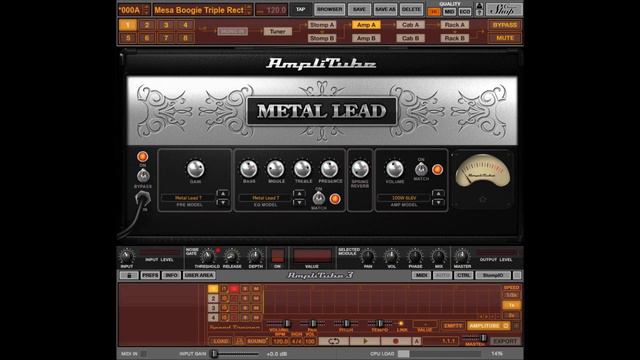Click the selected module MIX knob
The height and width of the screenshot is (360, 640).
click(439, 257)
